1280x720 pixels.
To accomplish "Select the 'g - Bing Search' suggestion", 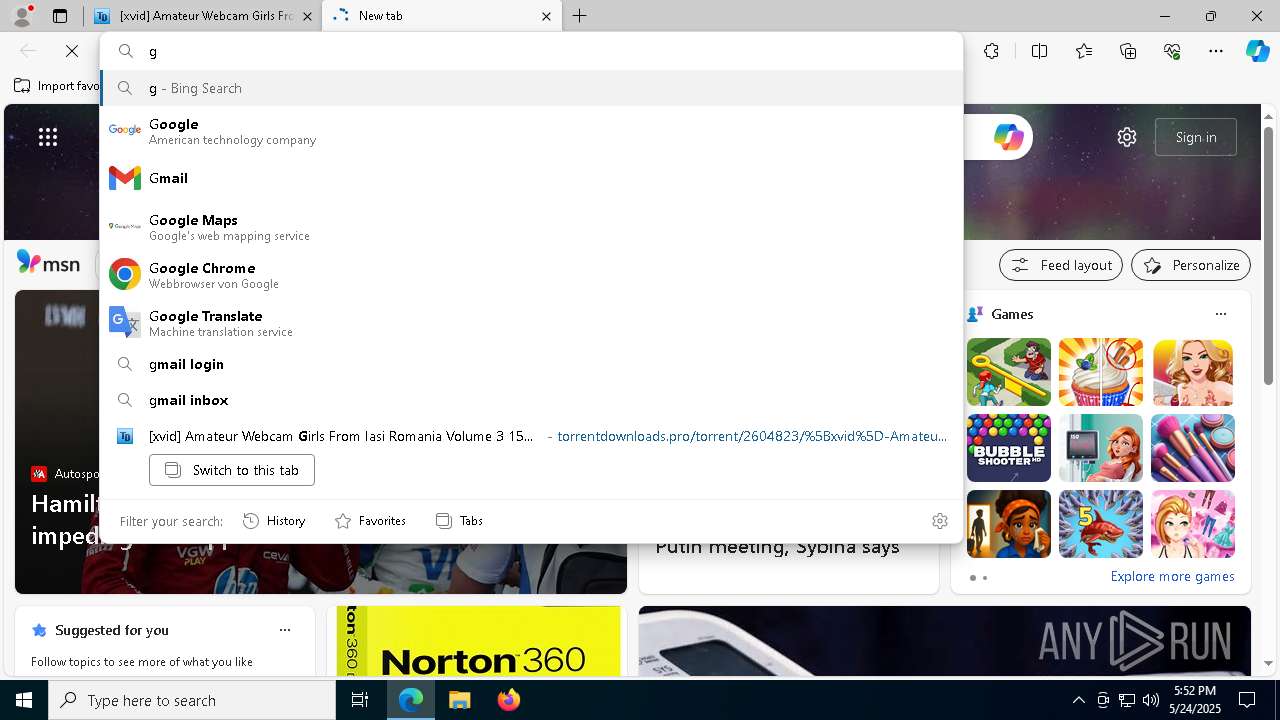I will pyautogui.click(x=531, y=88).
